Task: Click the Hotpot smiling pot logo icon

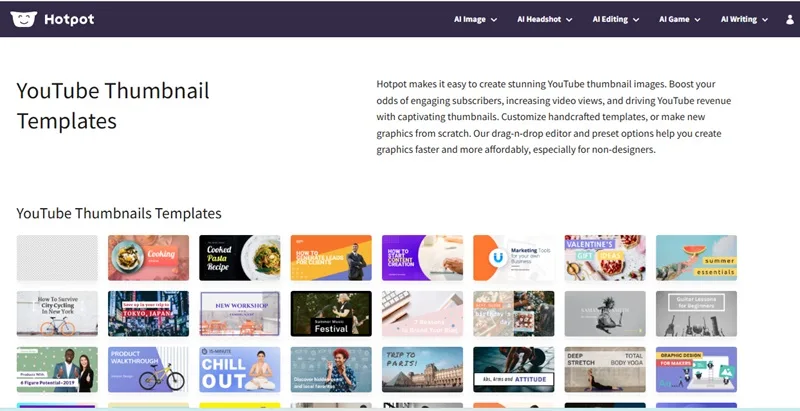Action: (x=23, y=19)
